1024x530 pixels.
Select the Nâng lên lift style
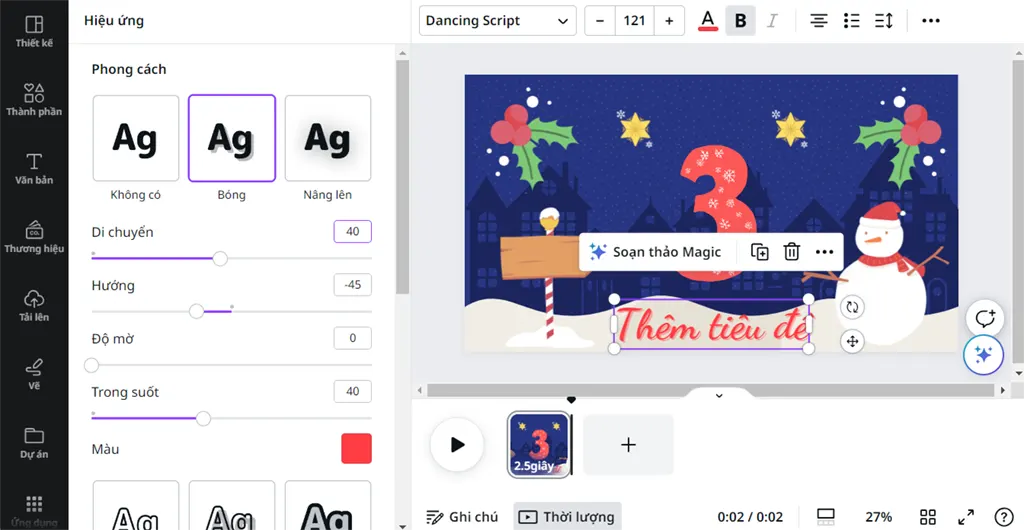328,138
